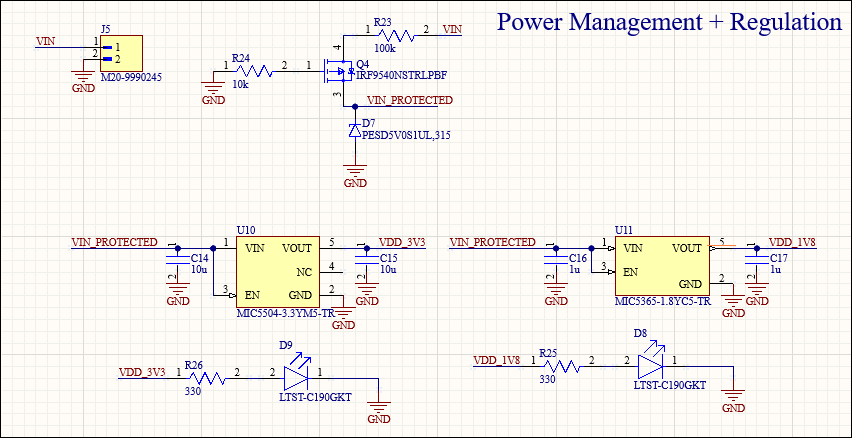Click the VOUT pin label on U10
The width and height of the screenshot is (852, 438).
pos(297,248)
